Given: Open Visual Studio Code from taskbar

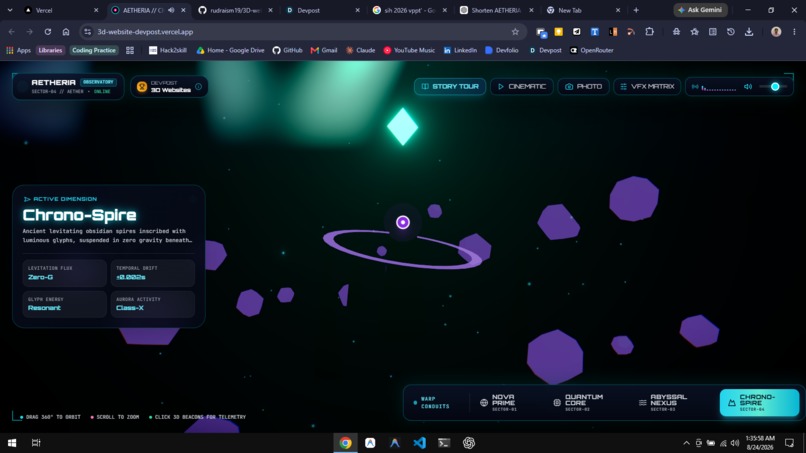Looking at the screenshot, I should click(419, 443).
